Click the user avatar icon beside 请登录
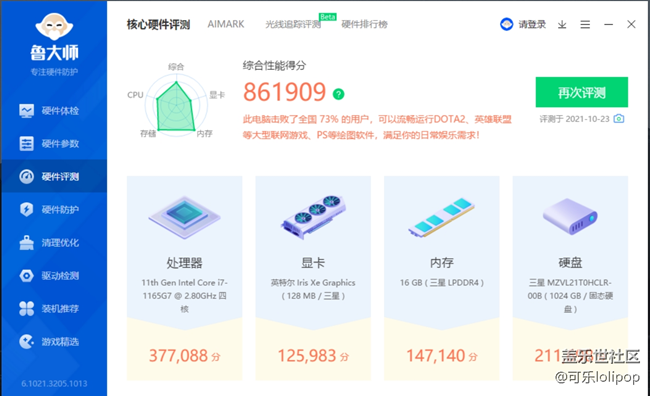The width and height of the screenshot is (650, 396). coord(507,24)
